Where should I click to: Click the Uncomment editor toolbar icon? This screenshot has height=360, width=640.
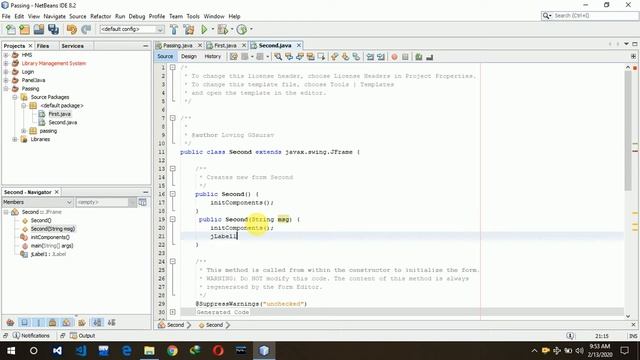(x=429, y=57)
